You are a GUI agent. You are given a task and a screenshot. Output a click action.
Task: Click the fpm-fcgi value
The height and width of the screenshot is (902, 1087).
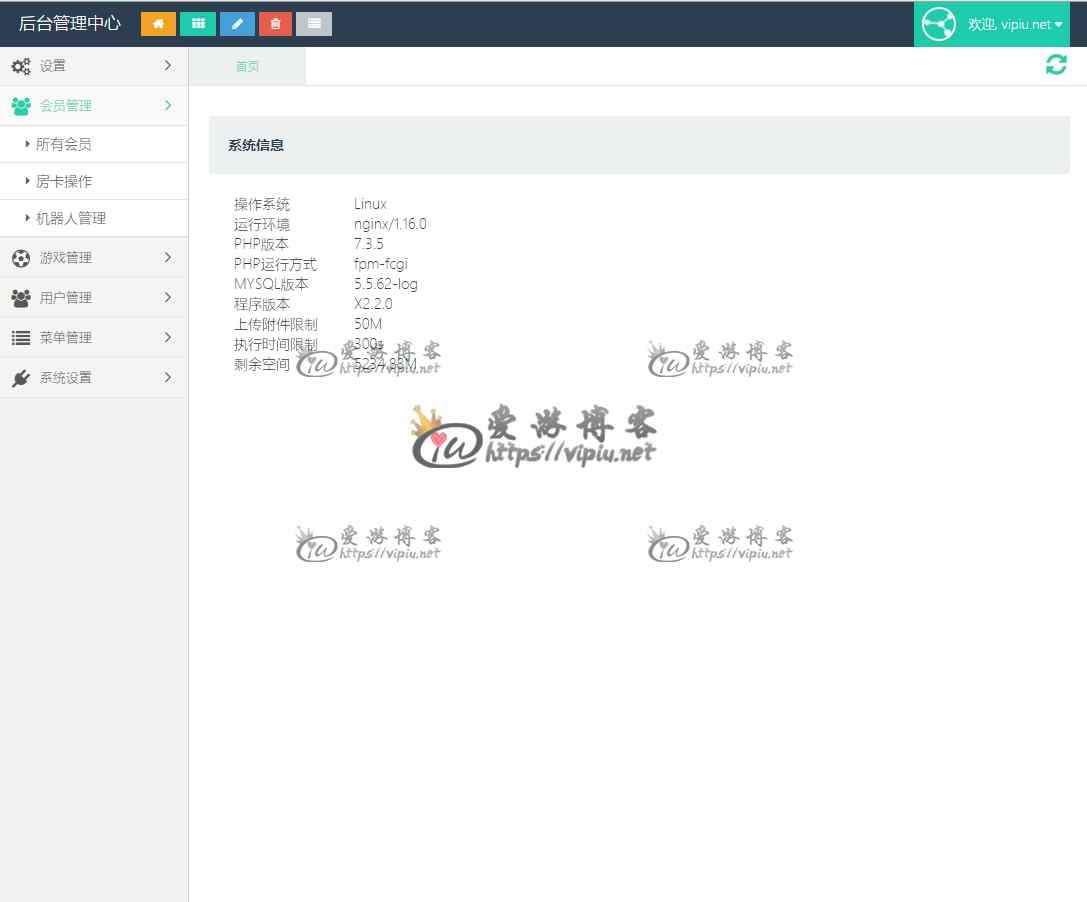(381, 264)
